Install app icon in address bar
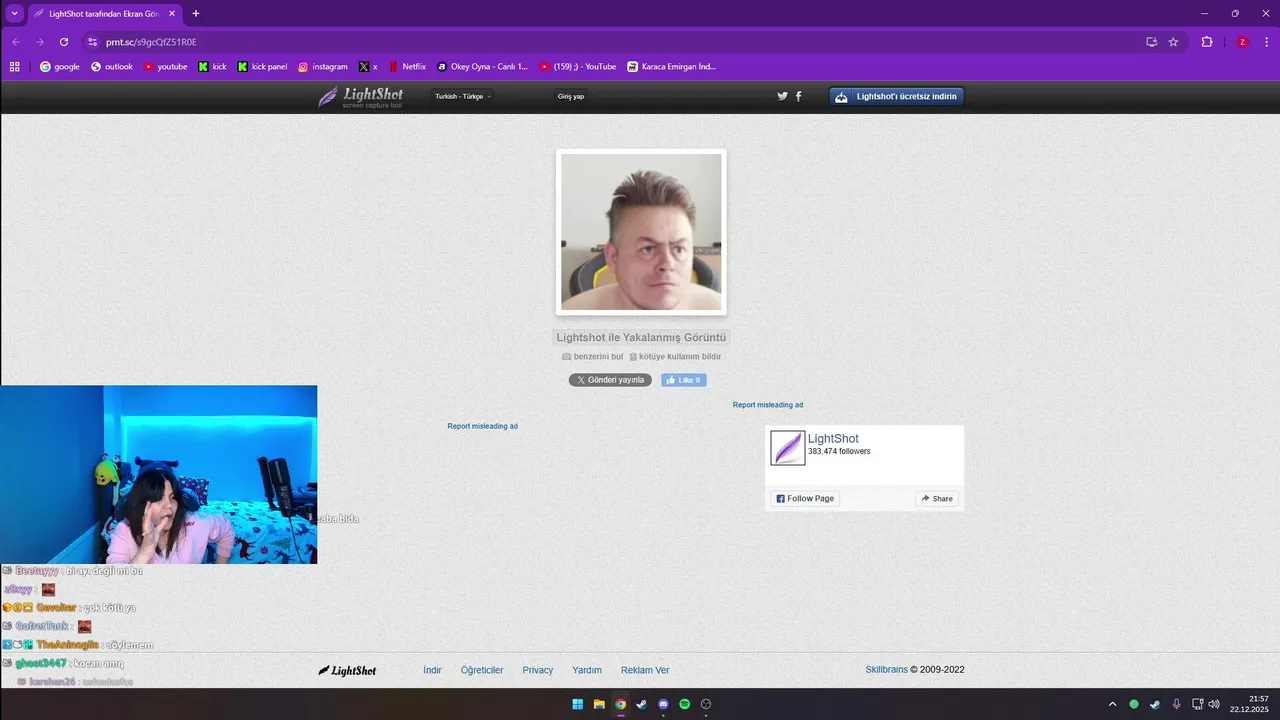The width and height of the screenshot is (1280, 720). [1152, 42]
